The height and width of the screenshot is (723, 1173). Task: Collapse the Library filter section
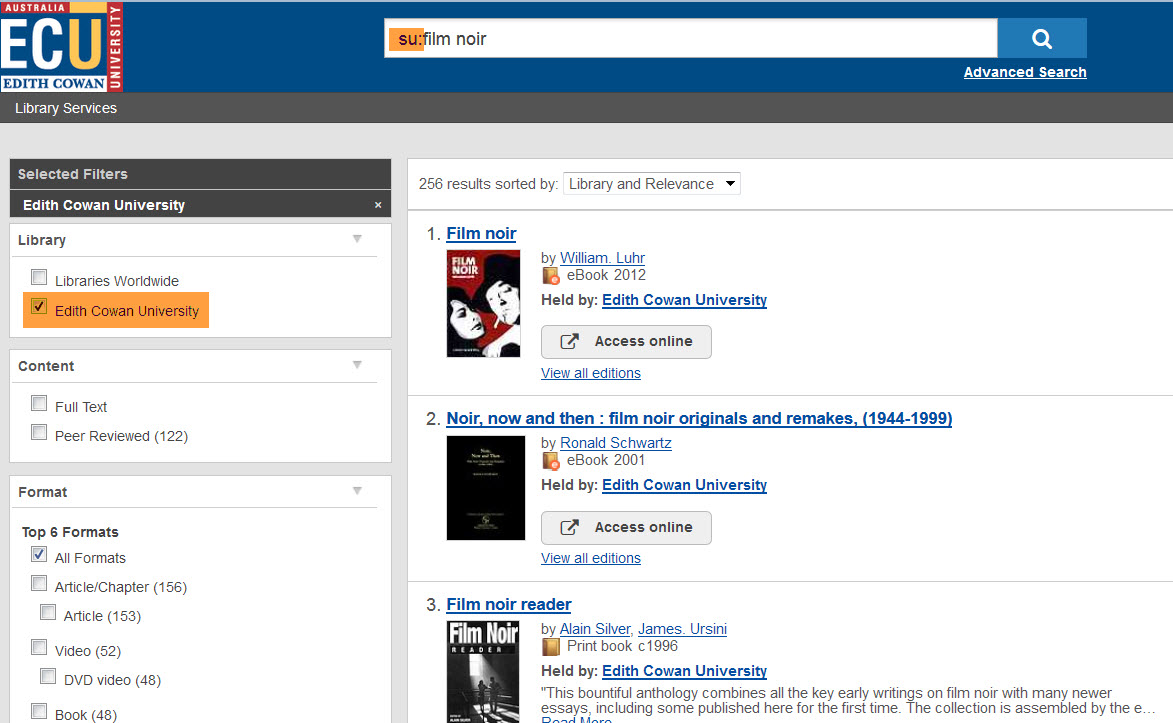[357, 240]
